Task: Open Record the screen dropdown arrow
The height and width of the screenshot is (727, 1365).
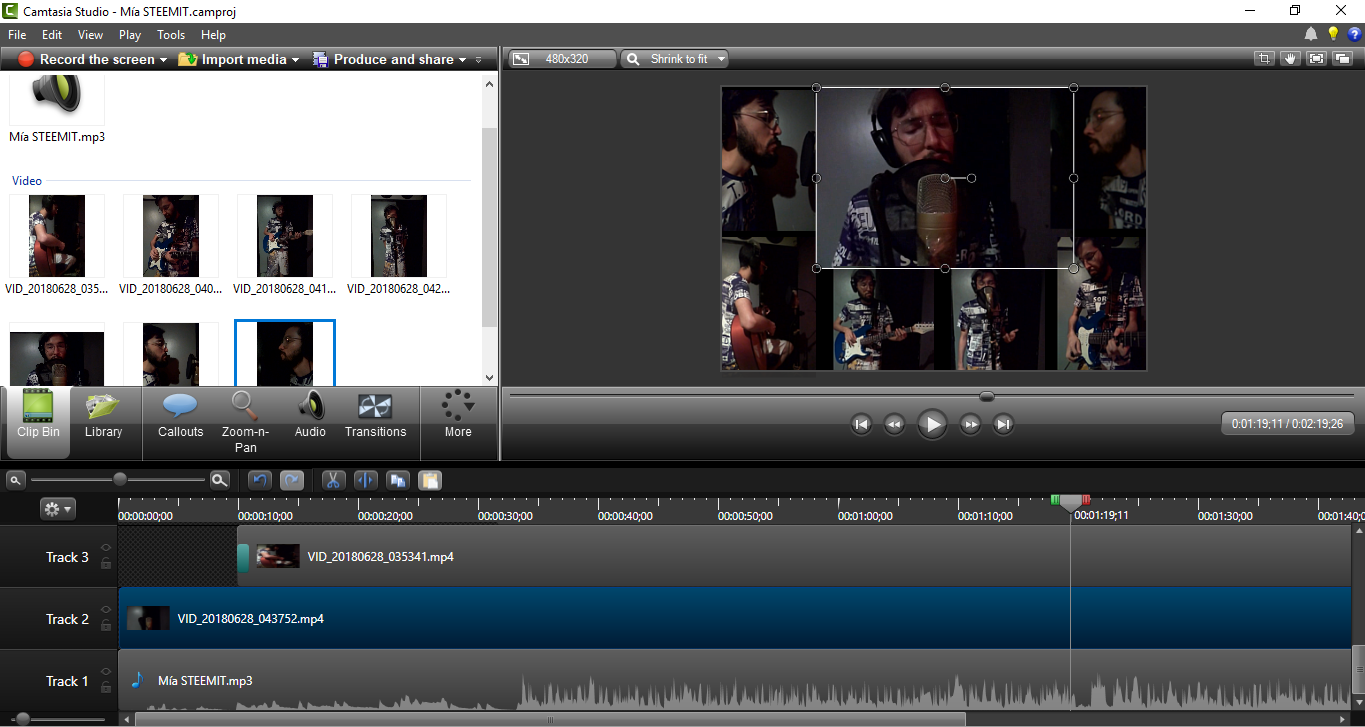Action: 163,60
